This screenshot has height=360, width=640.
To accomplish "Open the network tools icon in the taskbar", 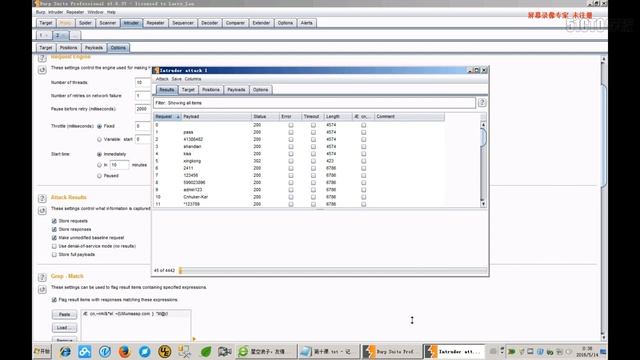I will (x=184, y=351).
